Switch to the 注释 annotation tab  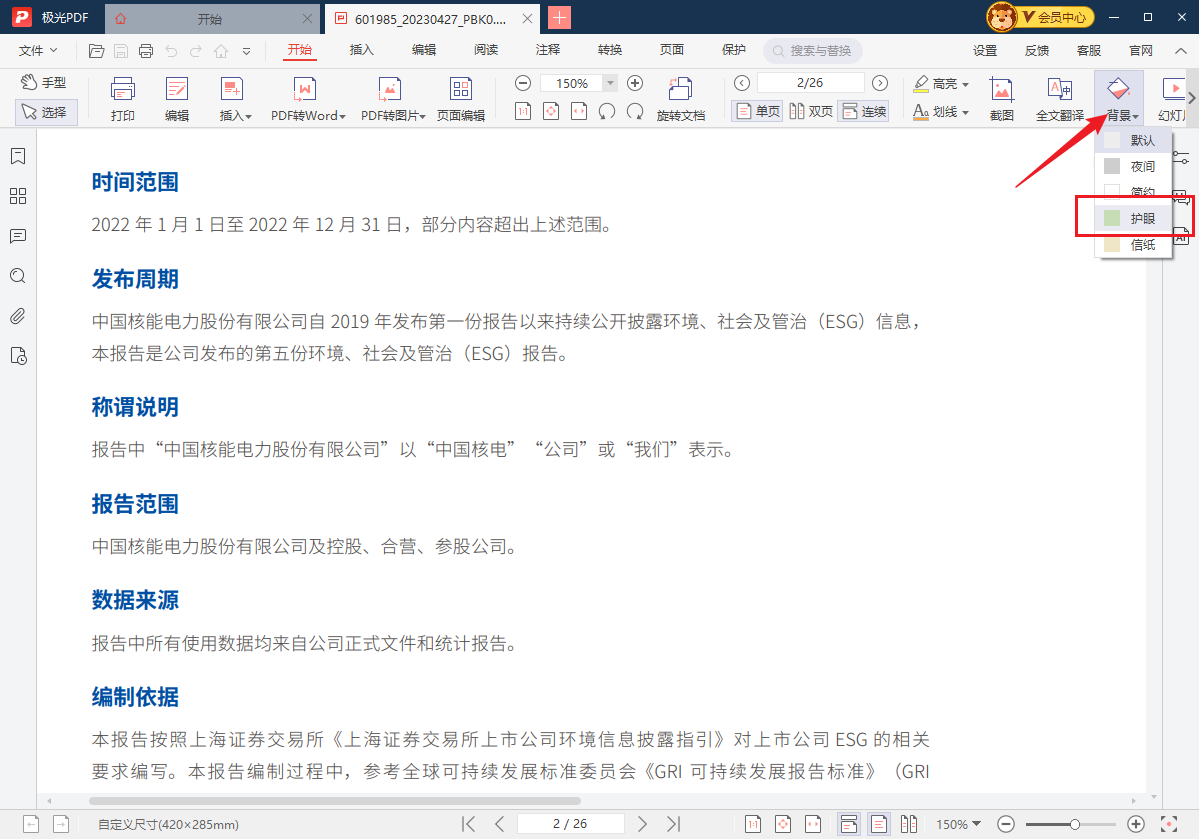click(548, 50)
